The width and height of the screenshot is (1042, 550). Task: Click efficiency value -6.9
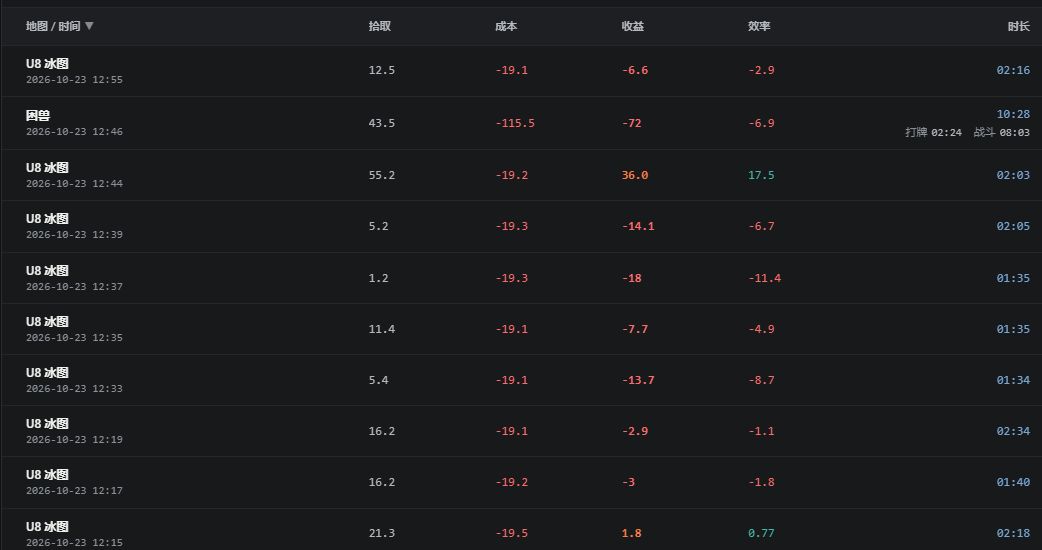pyautogui.click(x=762, y=123)
